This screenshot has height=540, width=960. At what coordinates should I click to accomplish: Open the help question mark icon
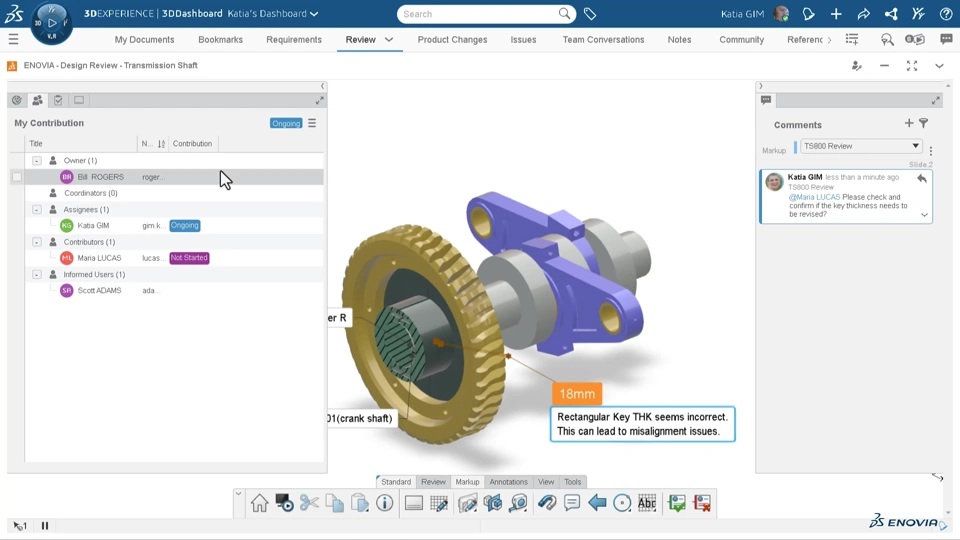click(x=946, y=13)
